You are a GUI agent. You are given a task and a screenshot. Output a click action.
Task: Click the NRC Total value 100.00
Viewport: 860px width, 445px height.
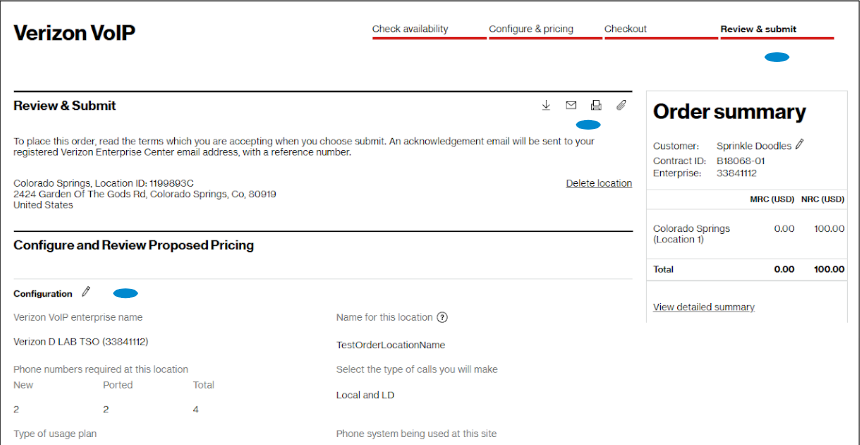(x=829, y=269)
